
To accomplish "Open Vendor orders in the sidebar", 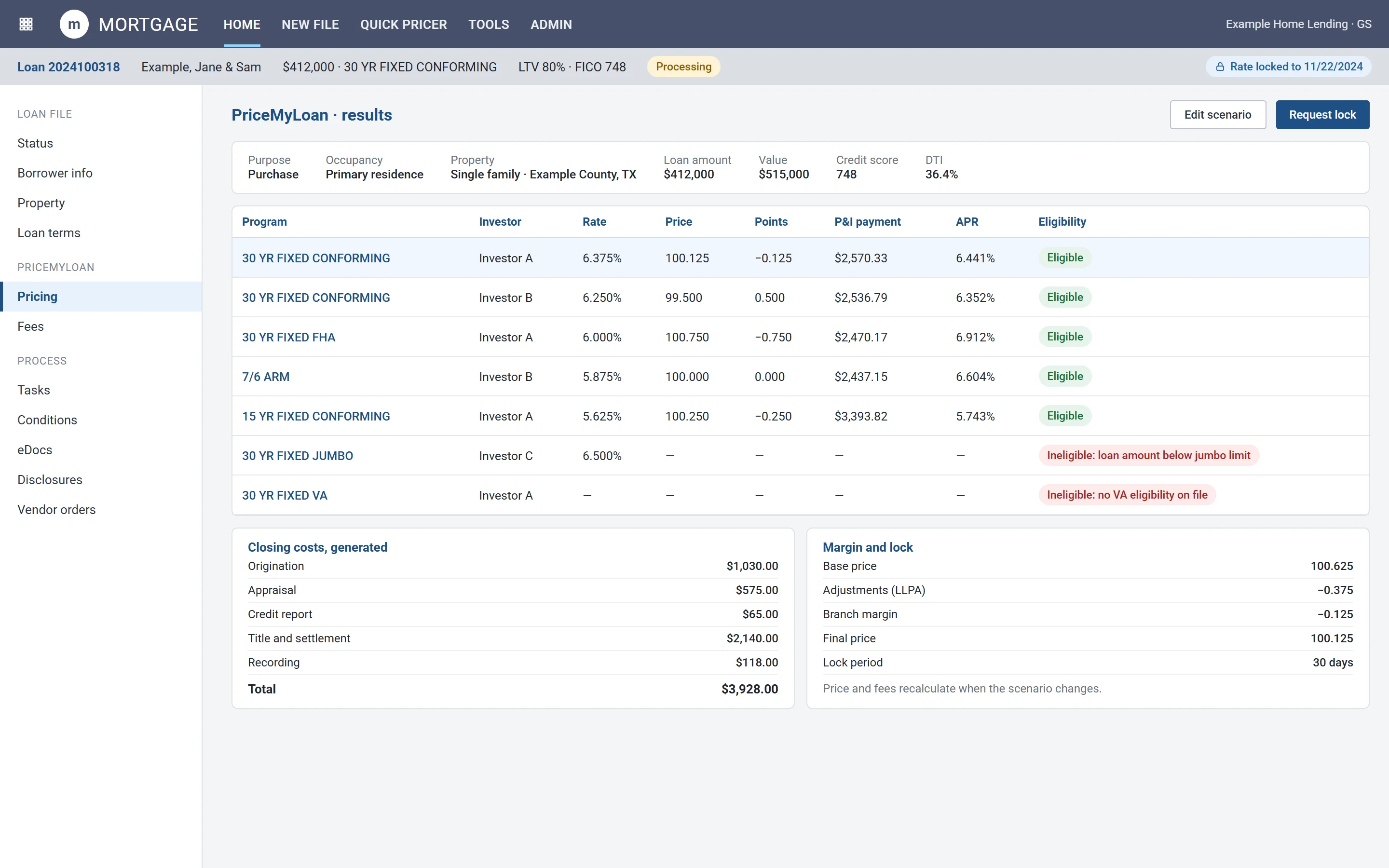I will 101,509.
